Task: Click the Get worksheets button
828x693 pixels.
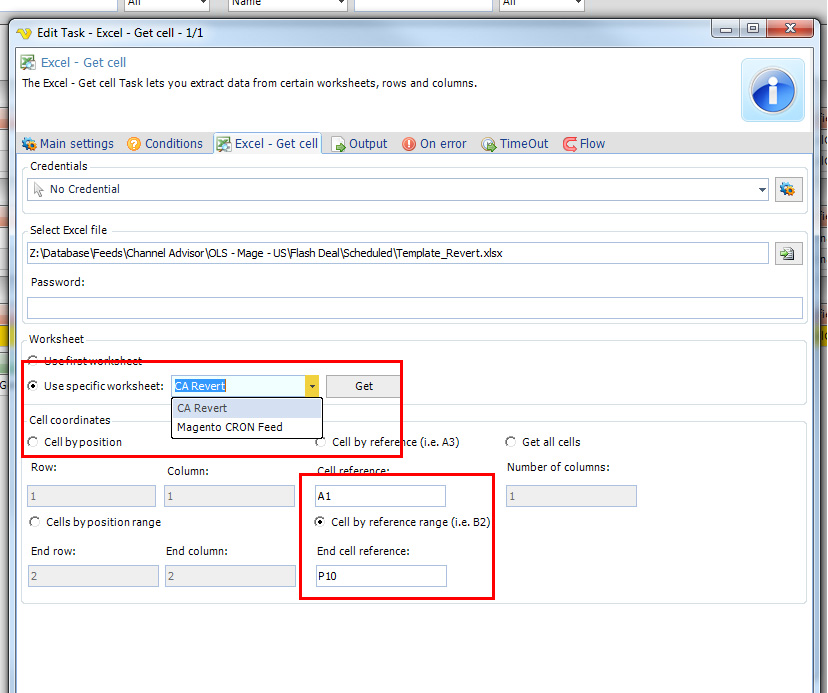Action: tap(364, 386)
